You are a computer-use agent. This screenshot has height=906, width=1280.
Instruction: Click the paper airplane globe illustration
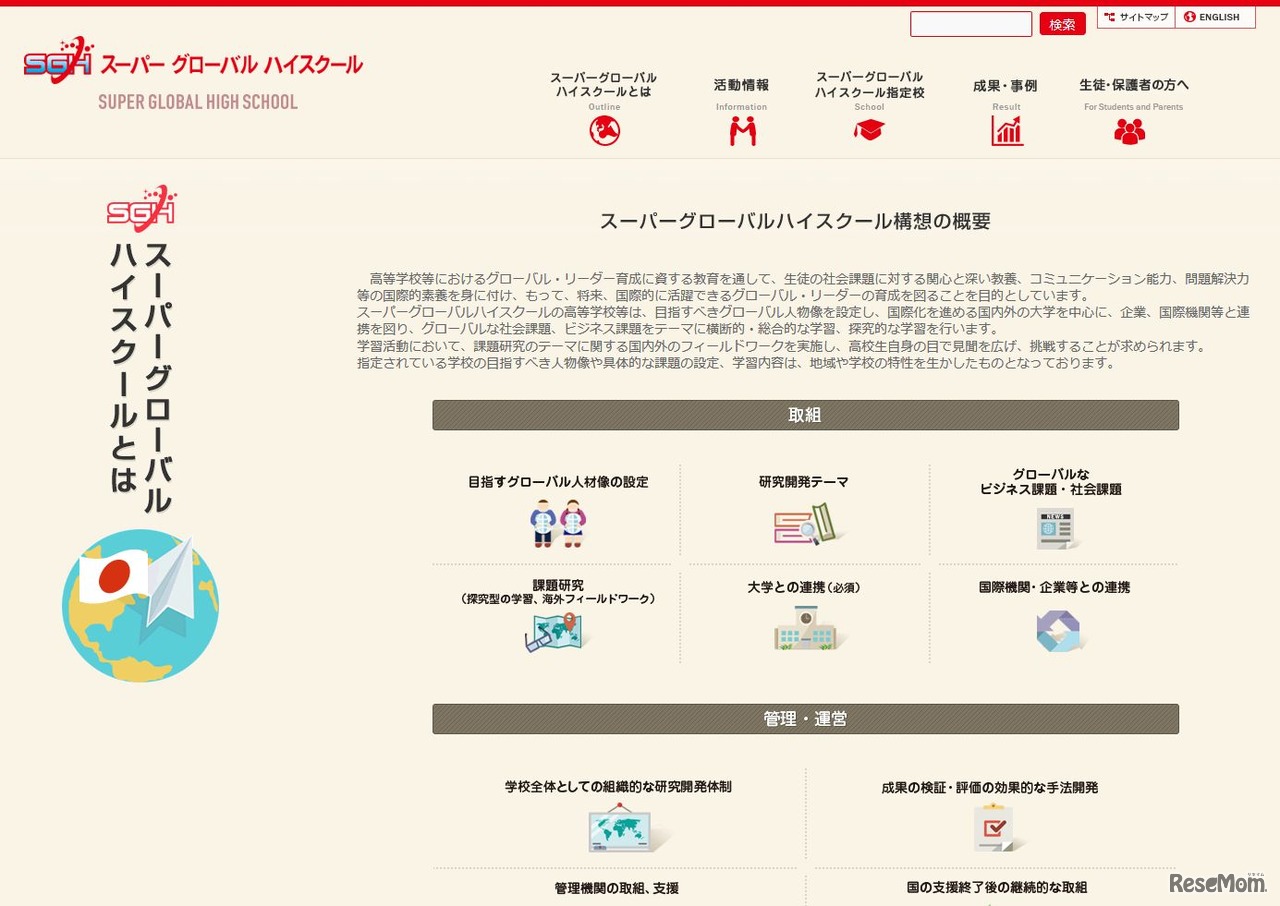140,605
